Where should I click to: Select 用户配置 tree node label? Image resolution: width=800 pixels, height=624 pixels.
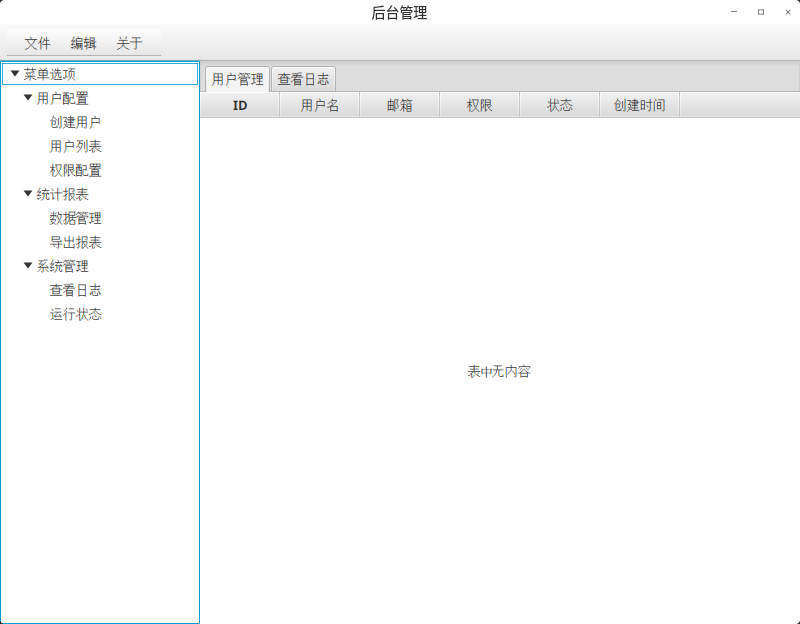tap(63, 98)
